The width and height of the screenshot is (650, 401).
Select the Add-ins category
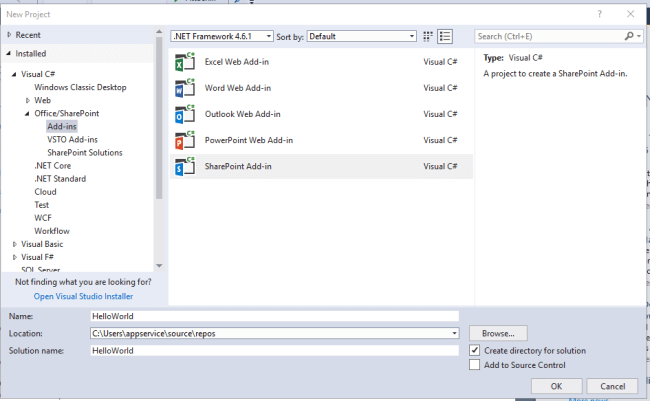pos(62,126)
